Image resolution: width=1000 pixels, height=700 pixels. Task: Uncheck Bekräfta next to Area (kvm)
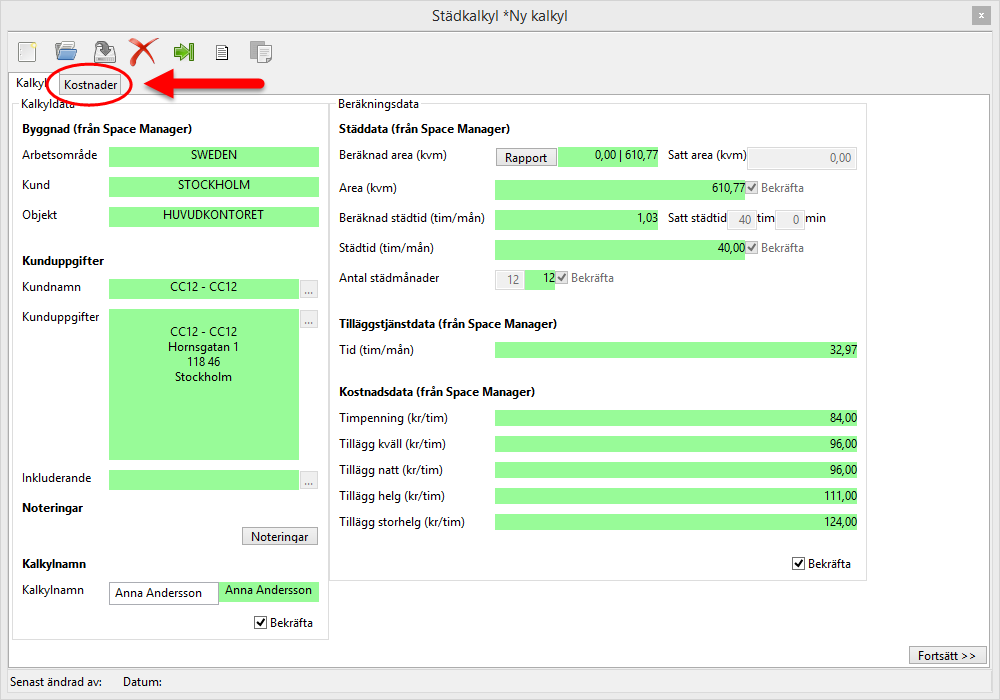tap(752, 187)
